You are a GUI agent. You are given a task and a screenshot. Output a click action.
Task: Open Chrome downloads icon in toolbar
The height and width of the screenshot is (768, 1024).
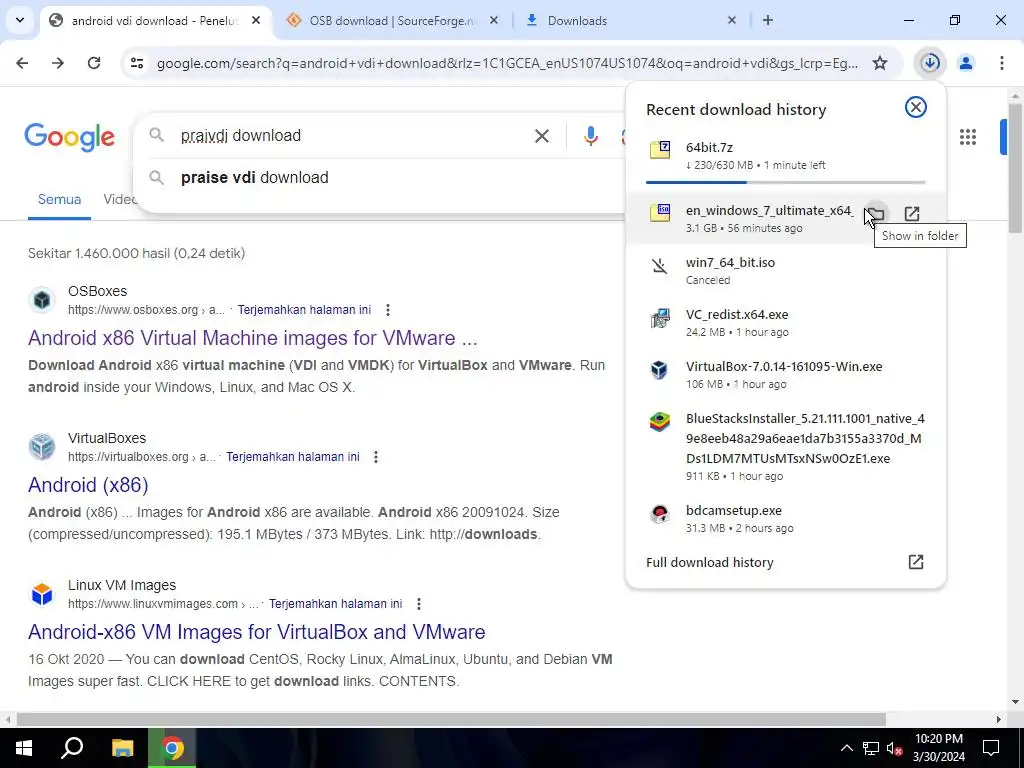[930, 63]
